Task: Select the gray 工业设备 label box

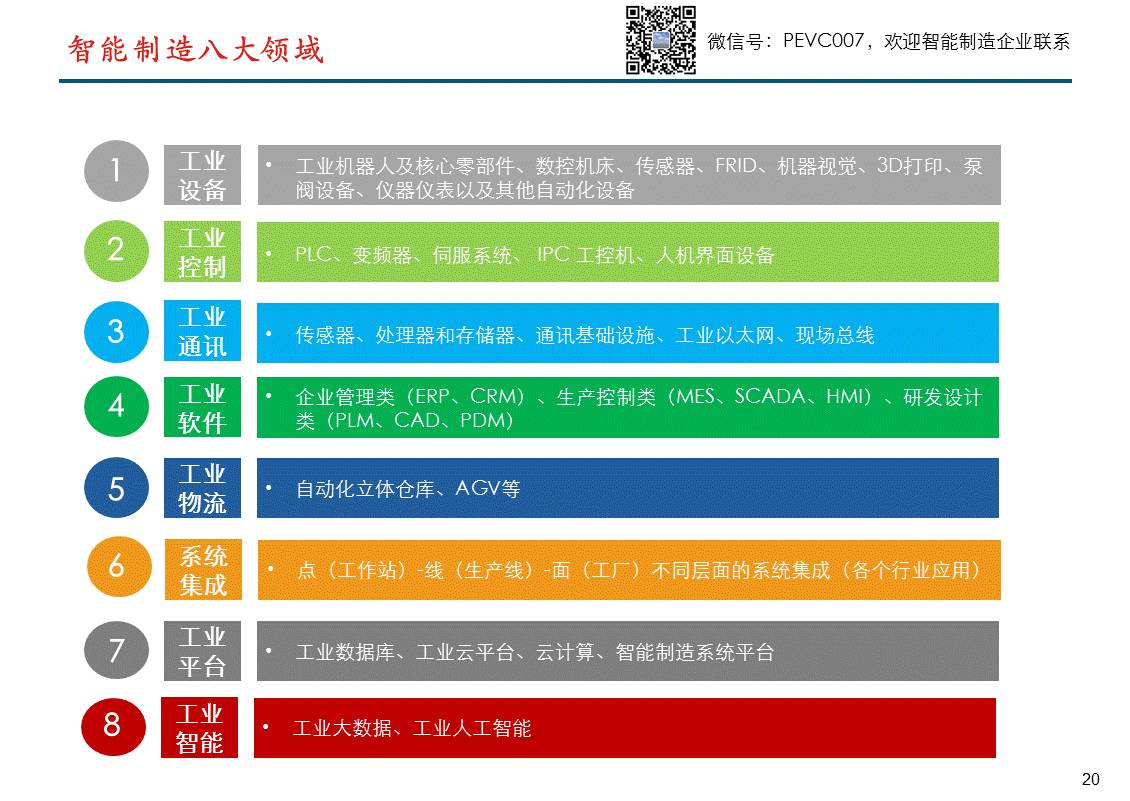Action: 202,175
